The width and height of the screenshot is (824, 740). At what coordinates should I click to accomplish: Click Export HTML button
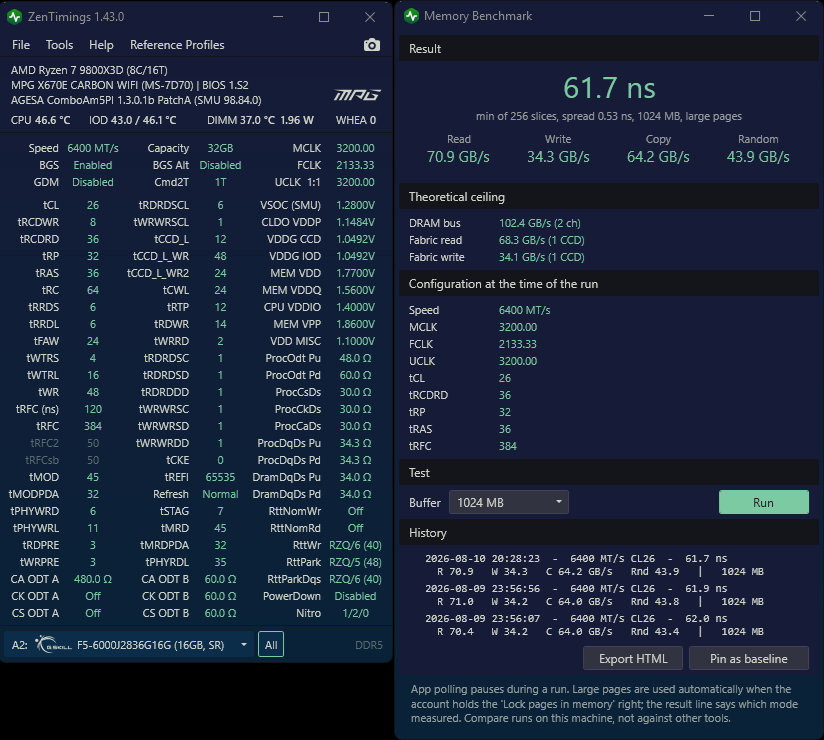coord(633,659)
